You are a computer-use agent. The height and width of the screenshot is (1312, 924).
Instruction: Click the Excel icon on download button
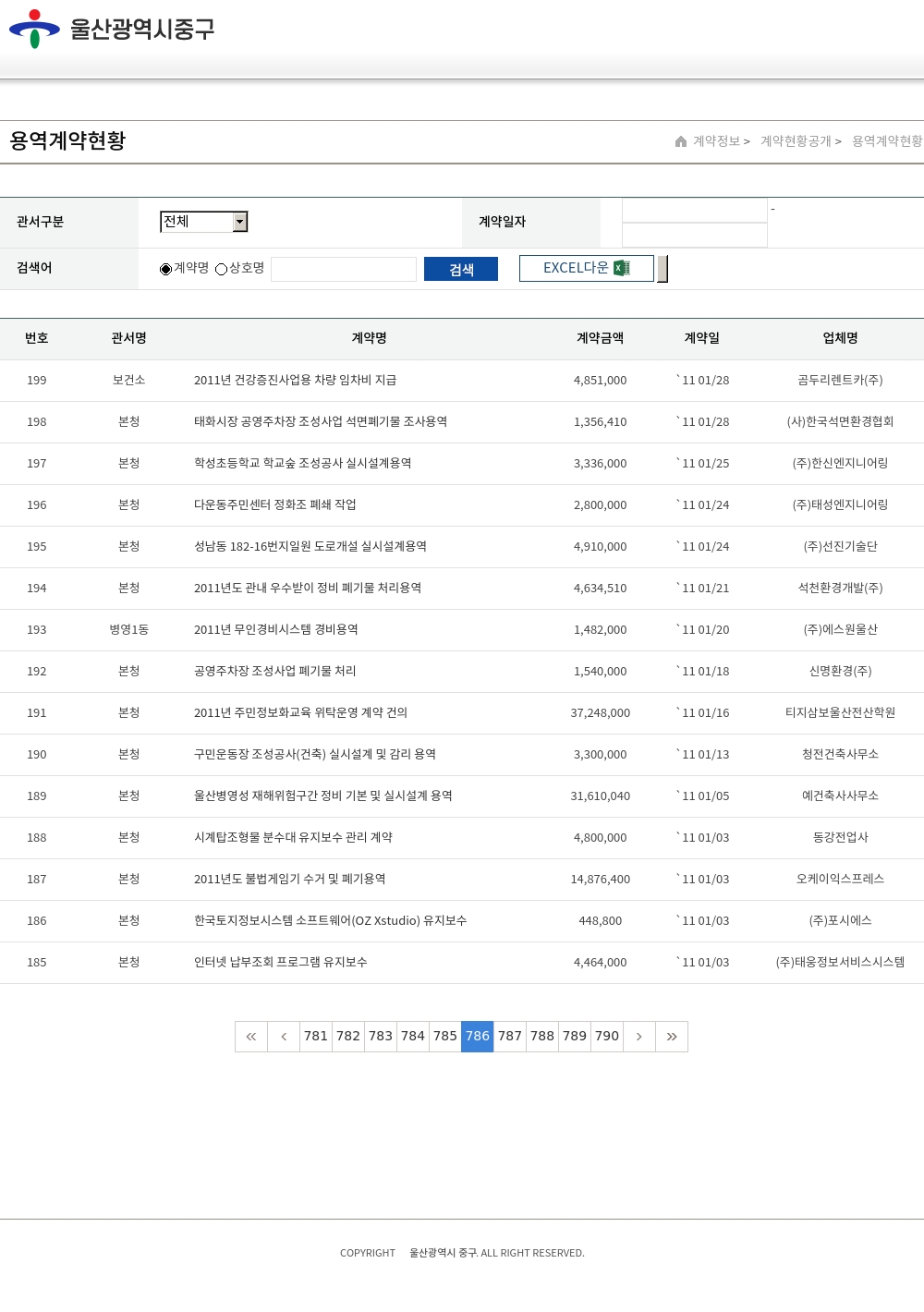coord(622,268)
